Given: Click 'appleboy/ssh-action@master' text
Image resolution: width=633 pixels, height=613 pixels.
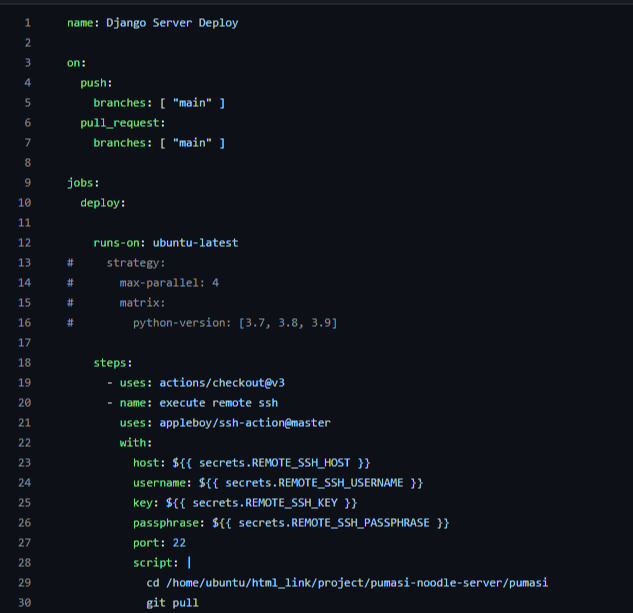Looking at the screenshot, I should 245,423.
